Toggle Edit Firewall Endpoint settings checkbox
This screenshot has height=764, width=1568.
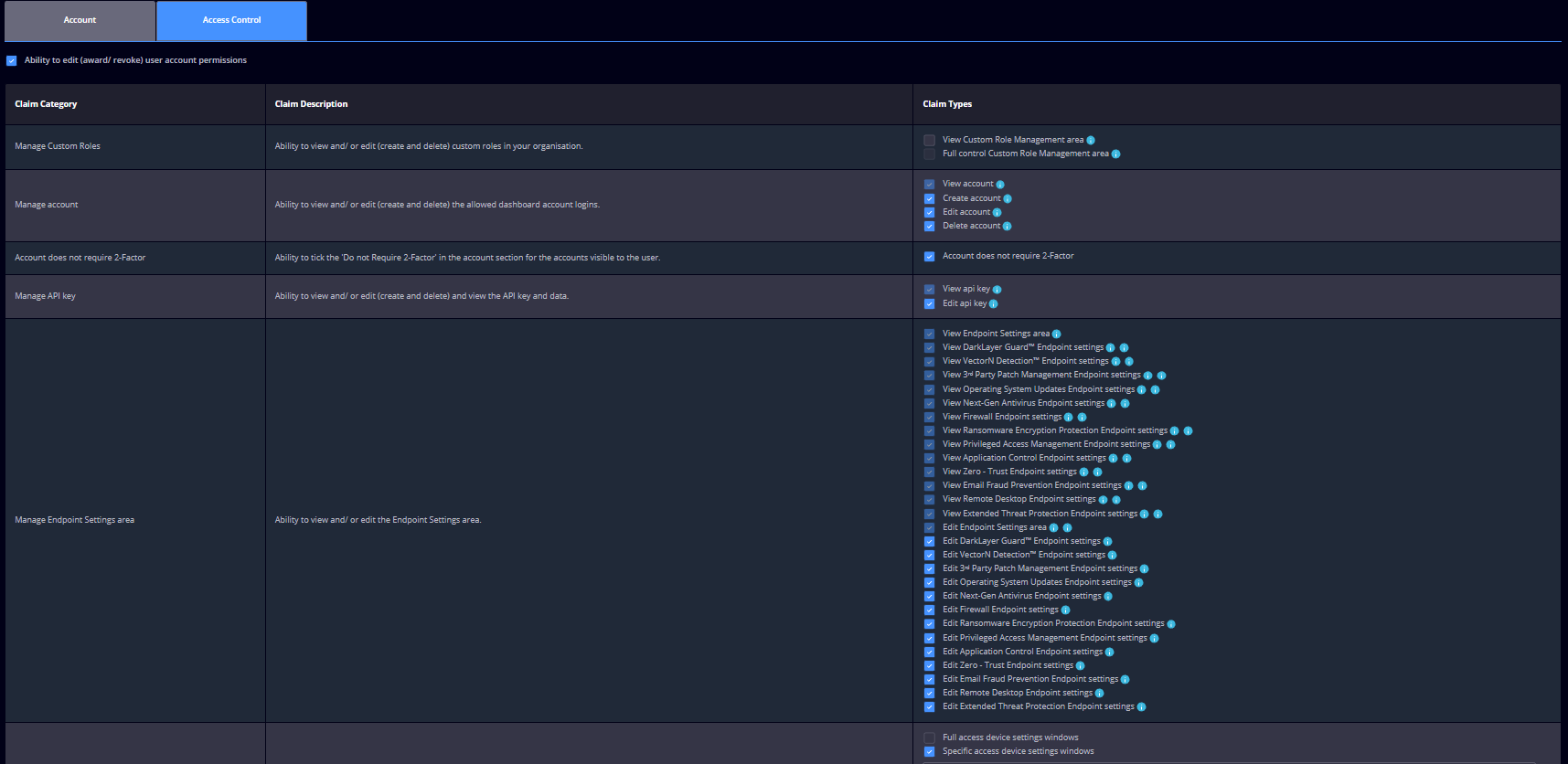929,610
